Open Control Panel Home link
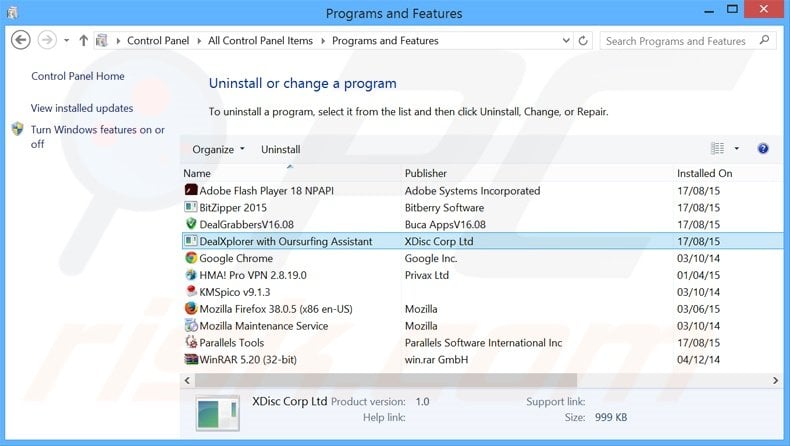 pos(78,76)
